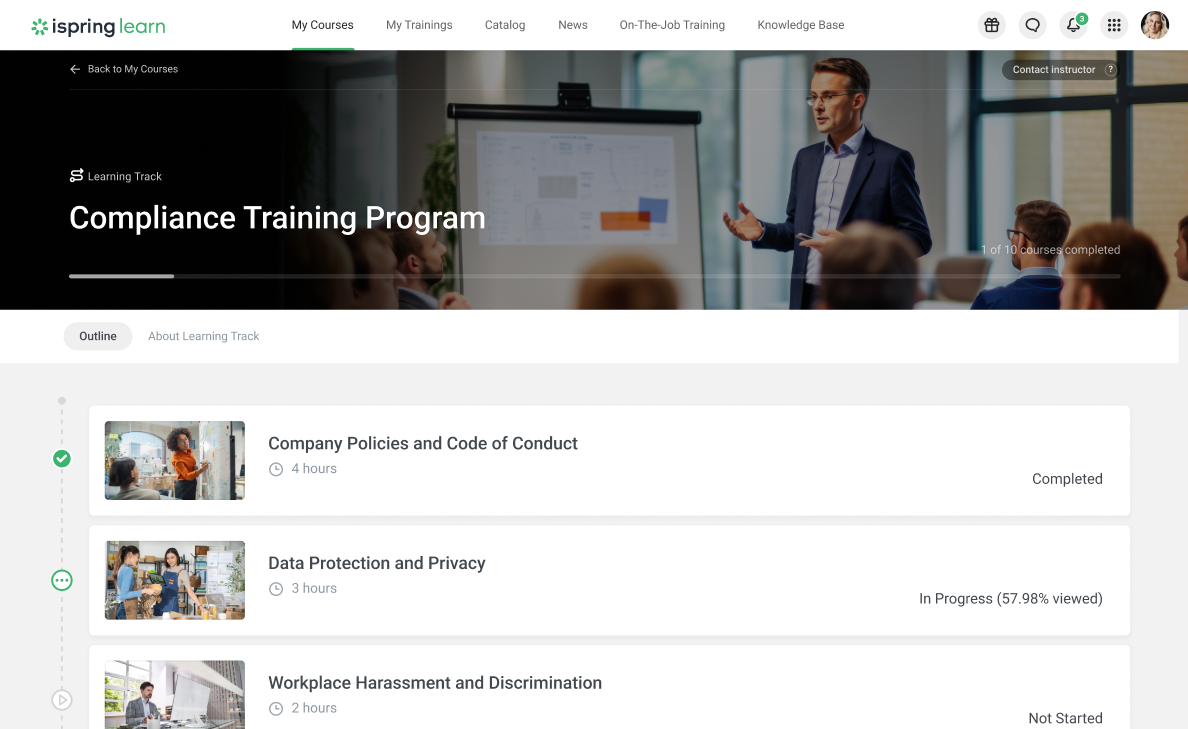
Task: Click the Workplace Harassment course thumbnail
Action: [x=175, y=695]
